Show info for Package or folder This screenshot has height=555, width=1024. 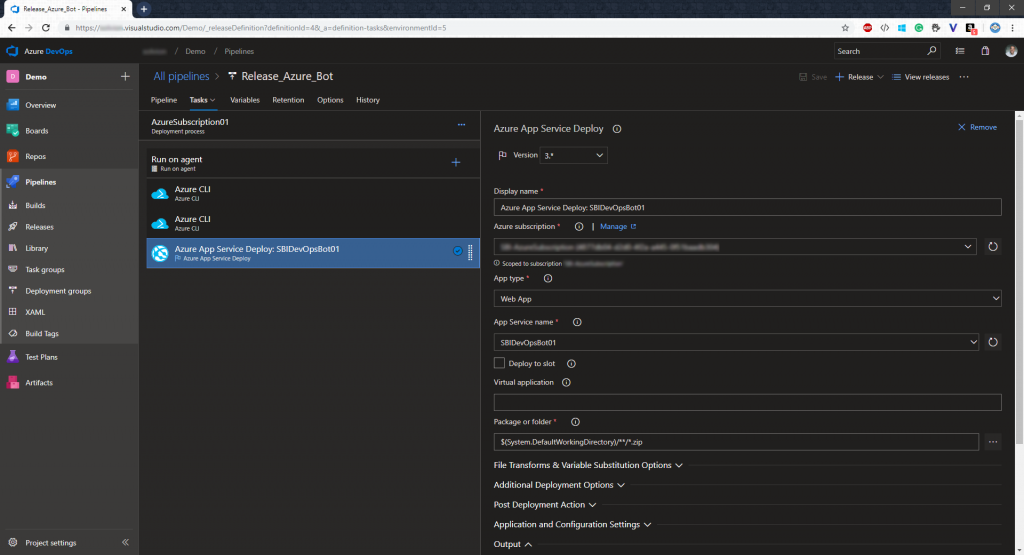(575, 422)
